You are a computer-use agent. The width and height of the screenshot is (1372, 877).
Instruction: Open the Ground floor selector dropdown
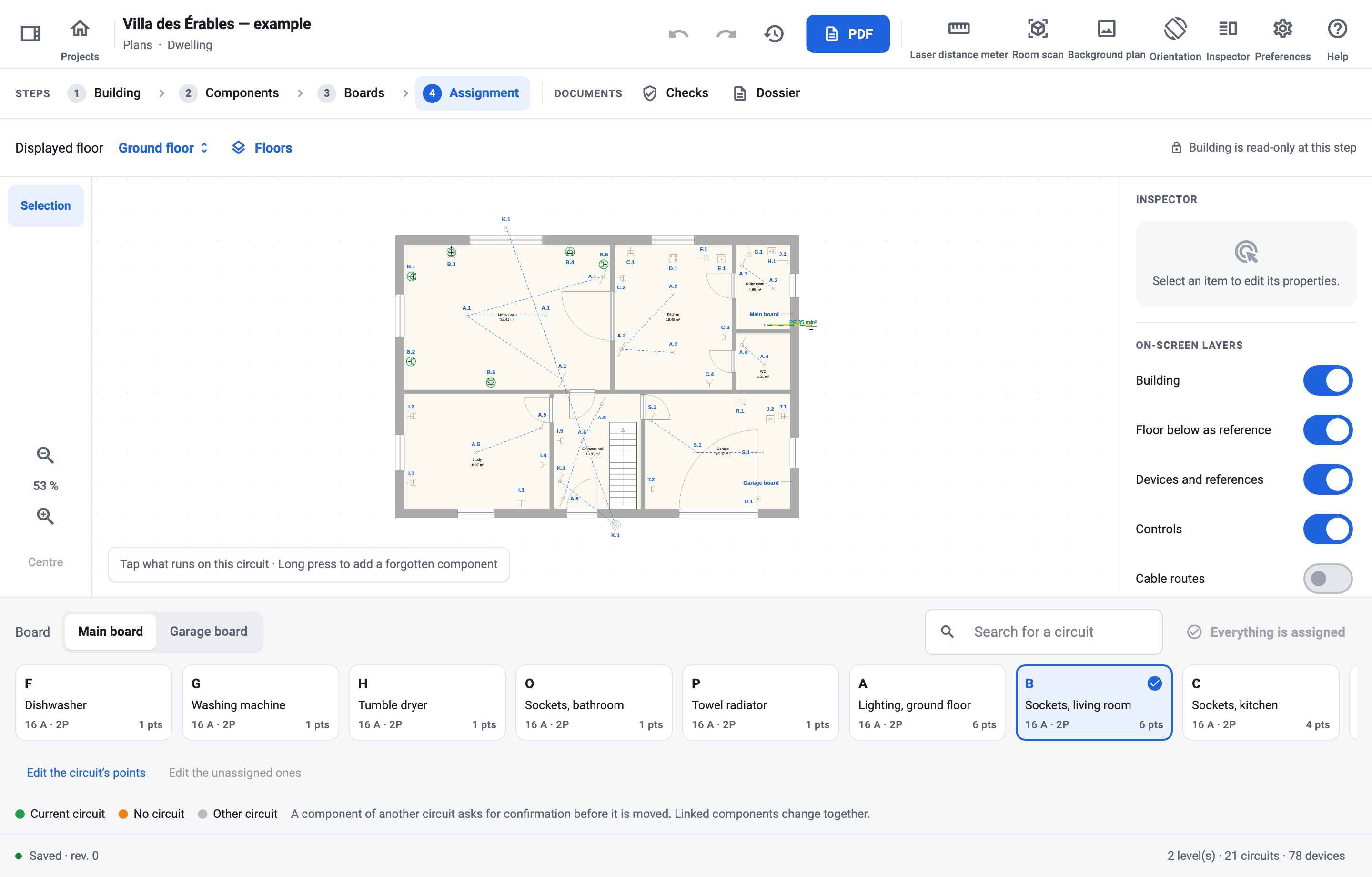[163, 148]
